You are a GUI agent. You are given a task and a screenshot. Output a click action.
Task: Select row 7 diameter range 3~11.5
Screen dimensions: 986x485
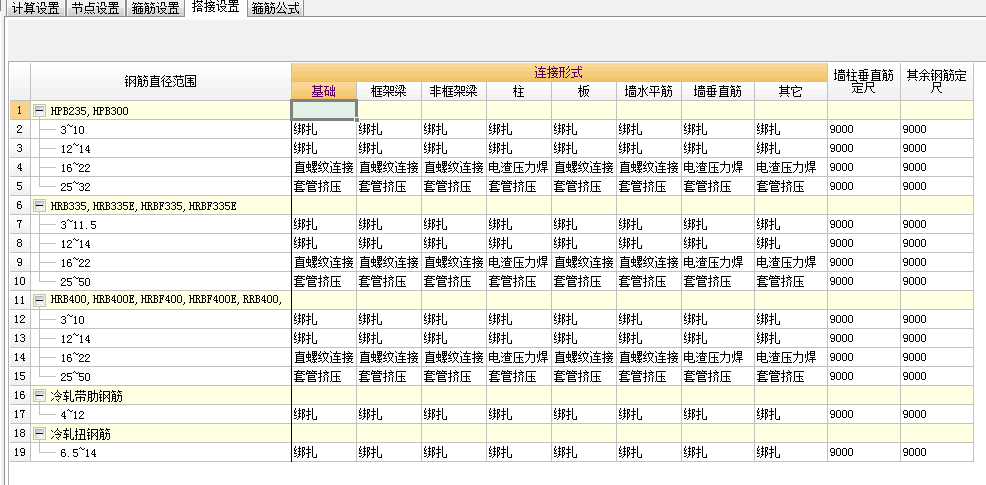160,225
